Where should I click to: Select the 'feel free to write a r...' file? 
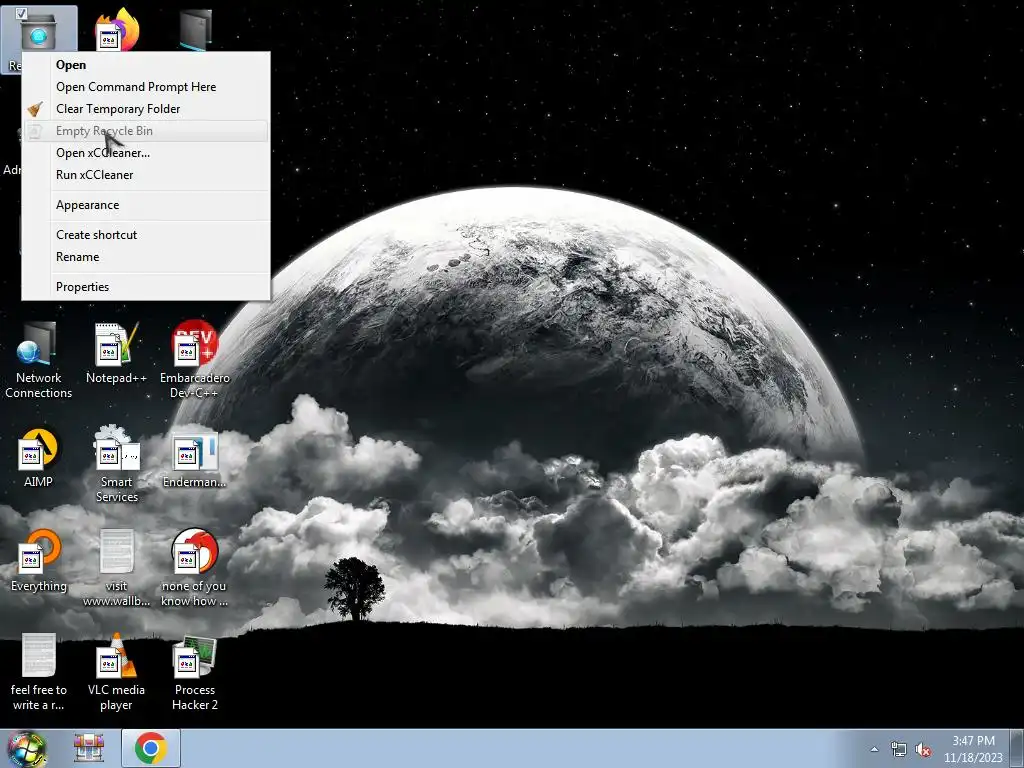click(x=39, y=673)
